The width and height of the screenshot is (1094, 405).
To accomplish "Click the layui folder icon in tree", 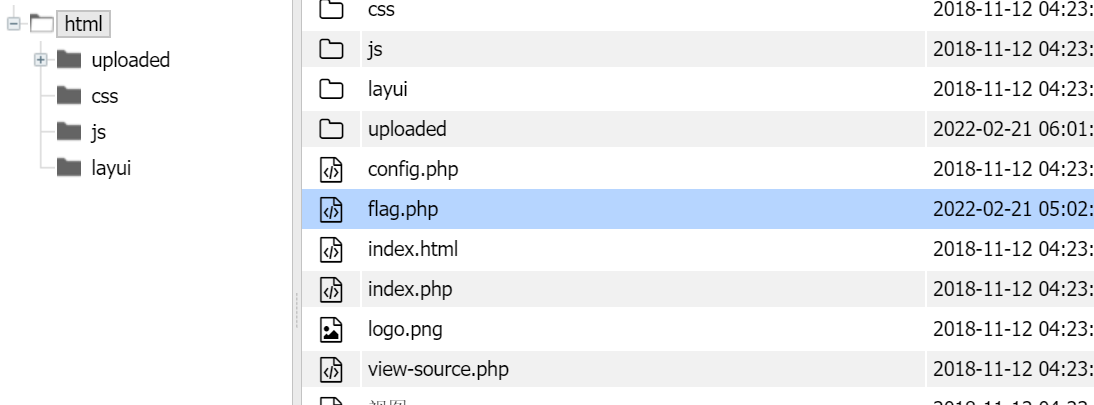I will pos(68,168).
